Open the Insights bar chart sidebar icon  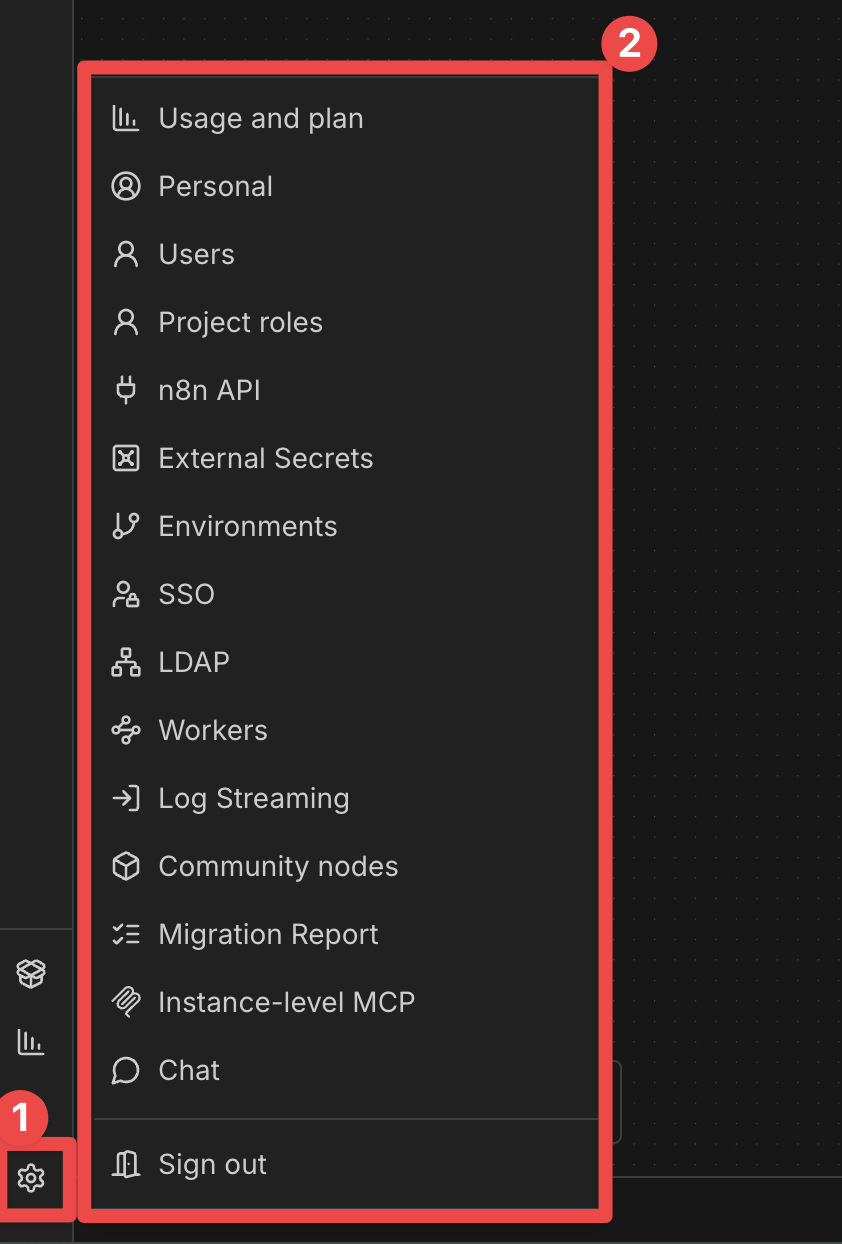pos(31,1042)
